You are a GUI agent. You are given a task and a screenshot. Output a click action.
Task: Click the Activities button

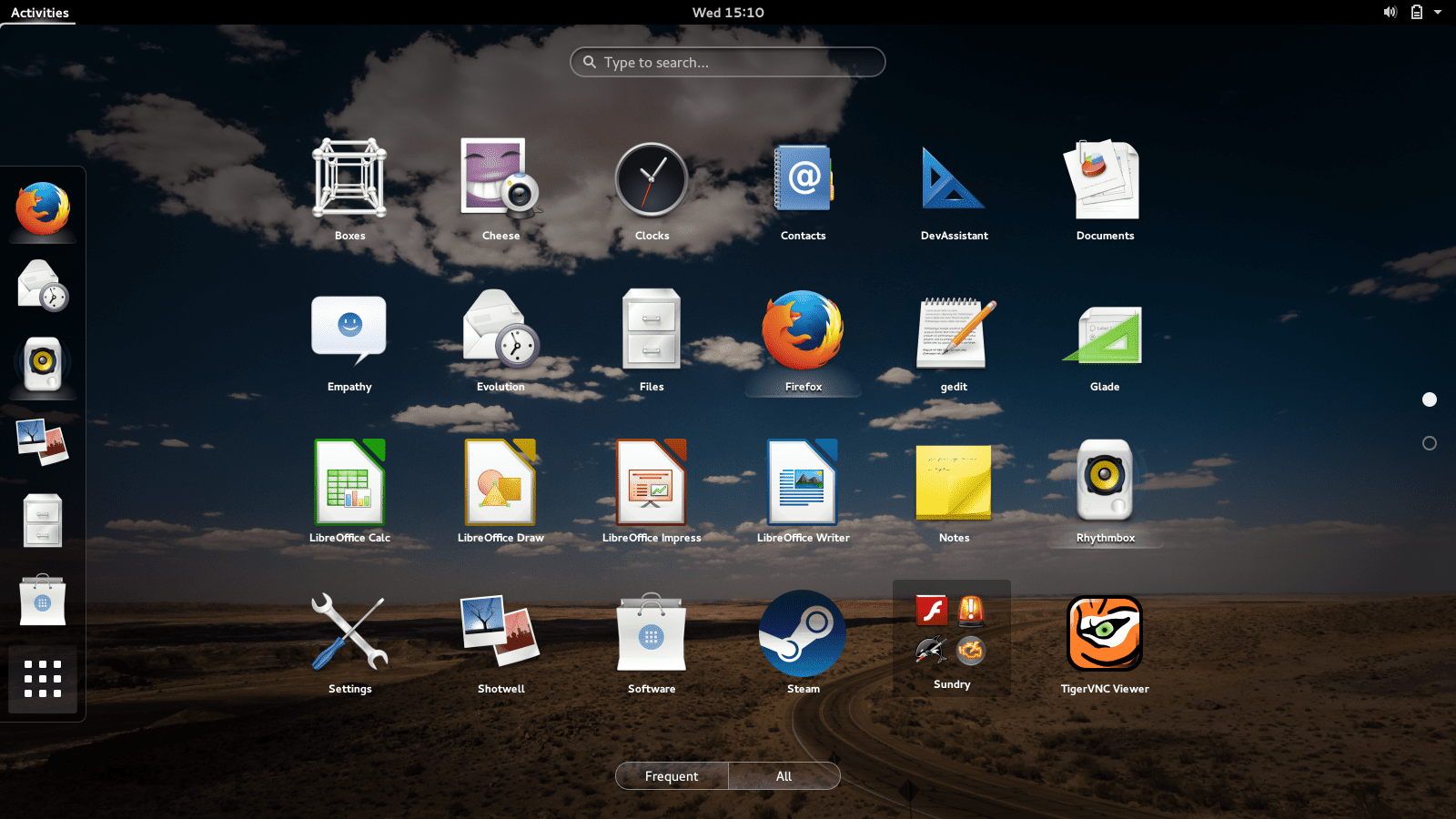point(39,12)
